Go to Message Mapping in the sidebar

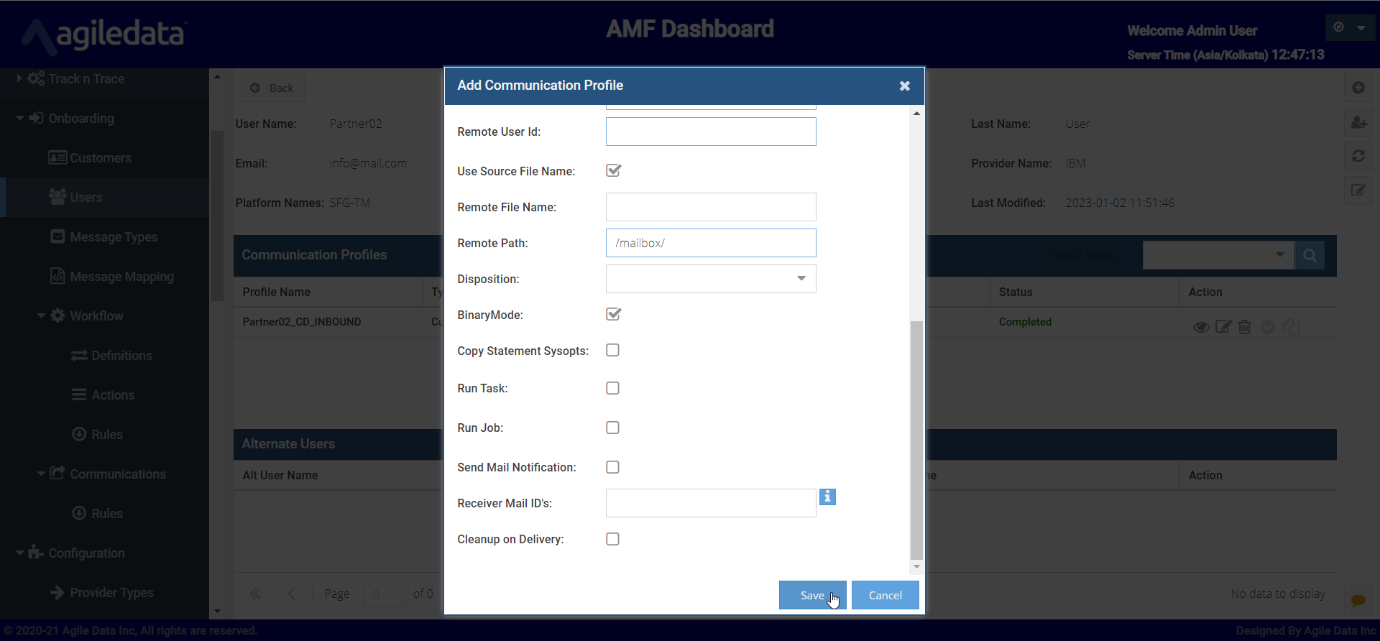pos(121,277)
